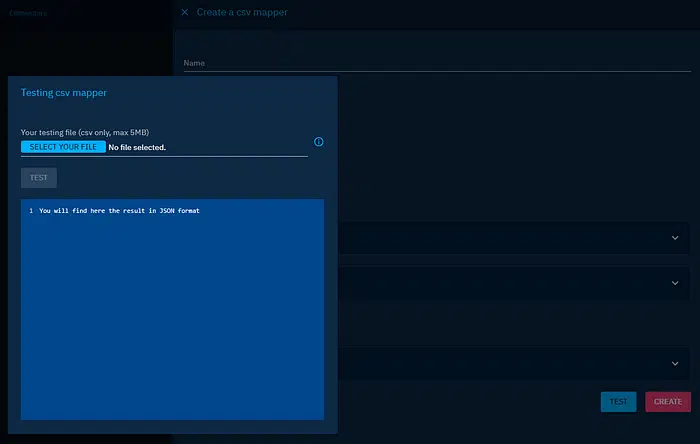Click the Name field label
The height and width of the screenshot is (444, 700).
pyautogui.click(x=194, y=63)
